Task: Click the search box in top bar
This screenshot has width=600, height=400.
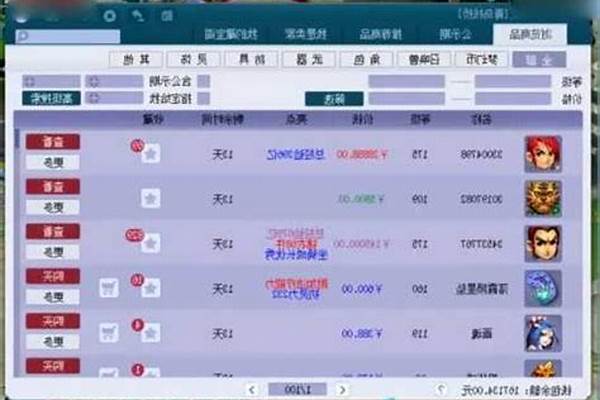Action: click(x=68, y=36)
